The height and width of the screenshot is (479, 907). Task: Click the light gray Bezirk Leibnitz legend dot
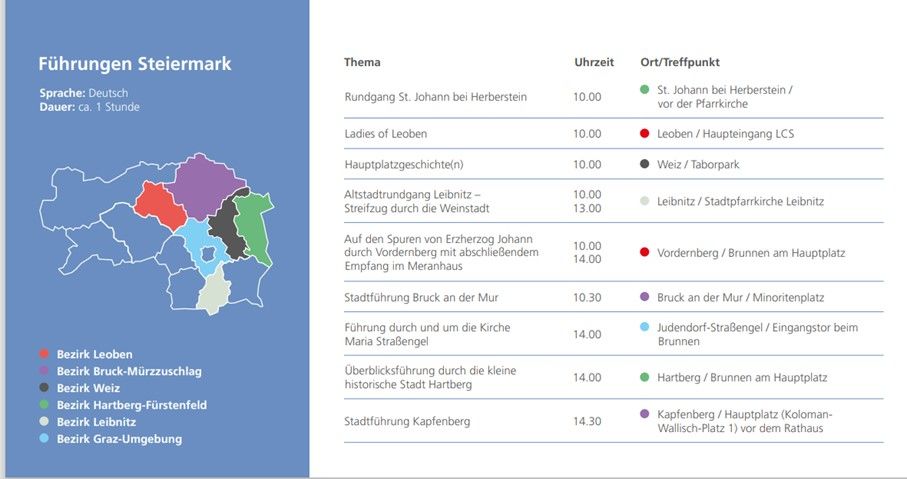tap(44, 422)
